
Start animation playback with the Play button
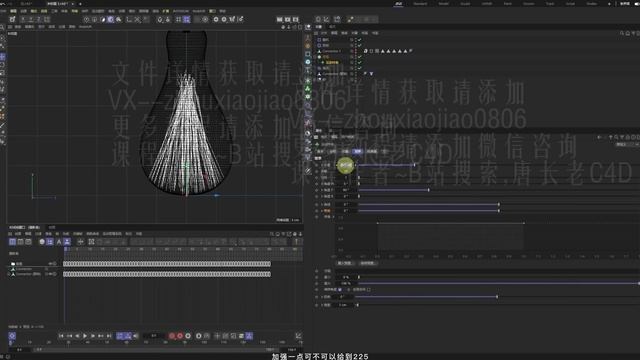click(x=85, y=336)
